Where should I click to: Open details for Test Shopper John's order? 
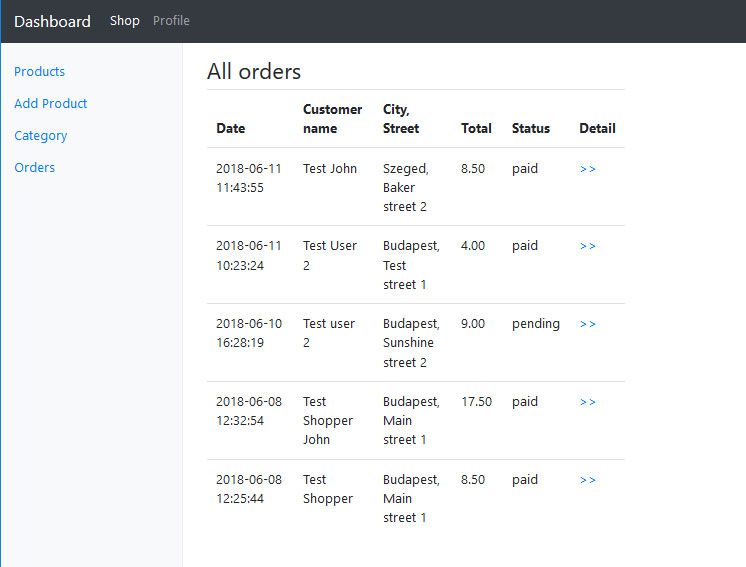click(588, 402)
